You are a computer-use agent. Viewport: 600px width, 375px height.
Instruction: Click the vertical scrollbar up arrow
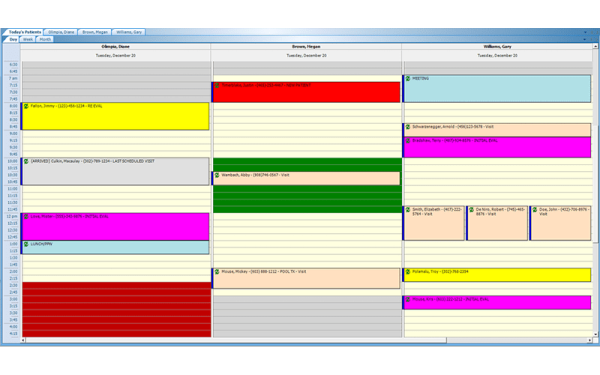[x=595, y=46]
